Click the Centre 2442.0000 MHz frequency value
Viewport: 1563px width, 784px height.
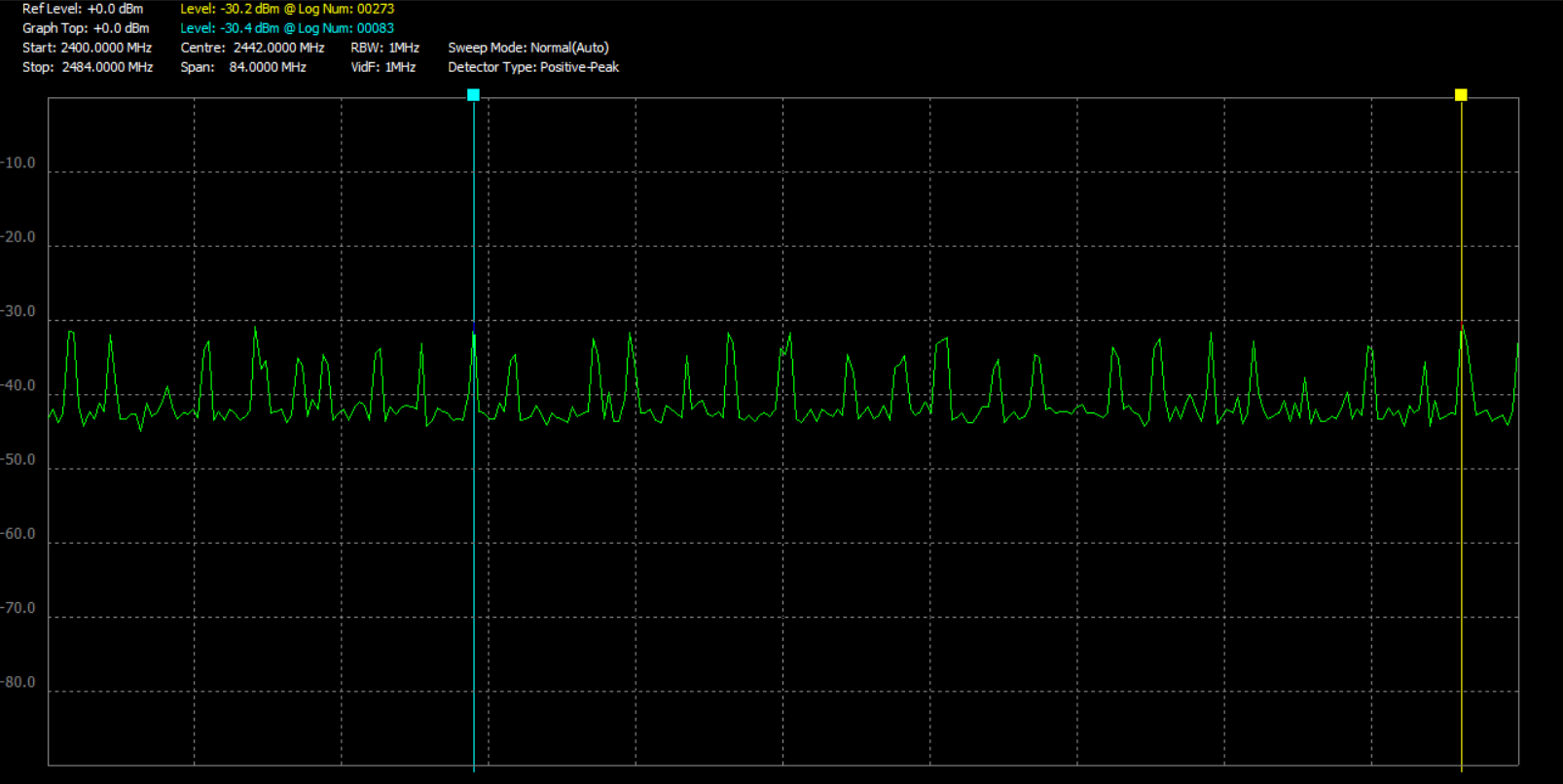click(x=252, y=48)
